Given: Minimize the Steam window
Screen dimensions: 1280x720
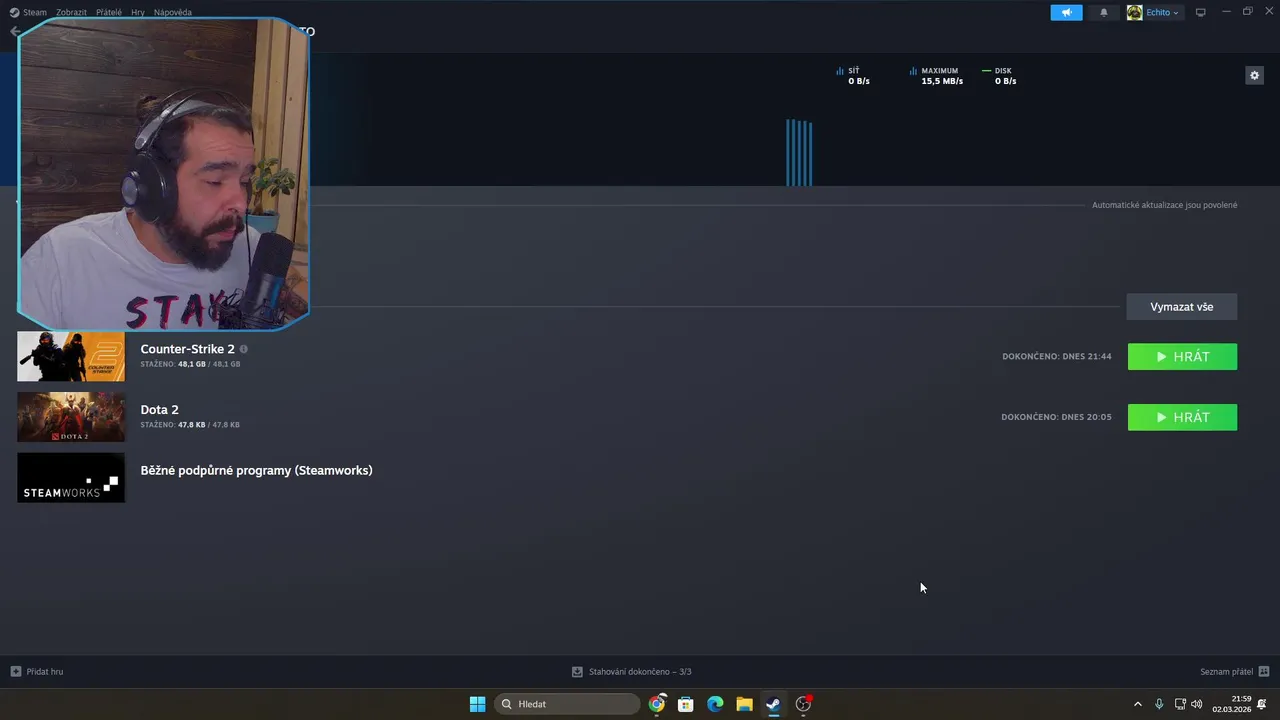Looking at the screenshot, I should tap(1226, 12).
